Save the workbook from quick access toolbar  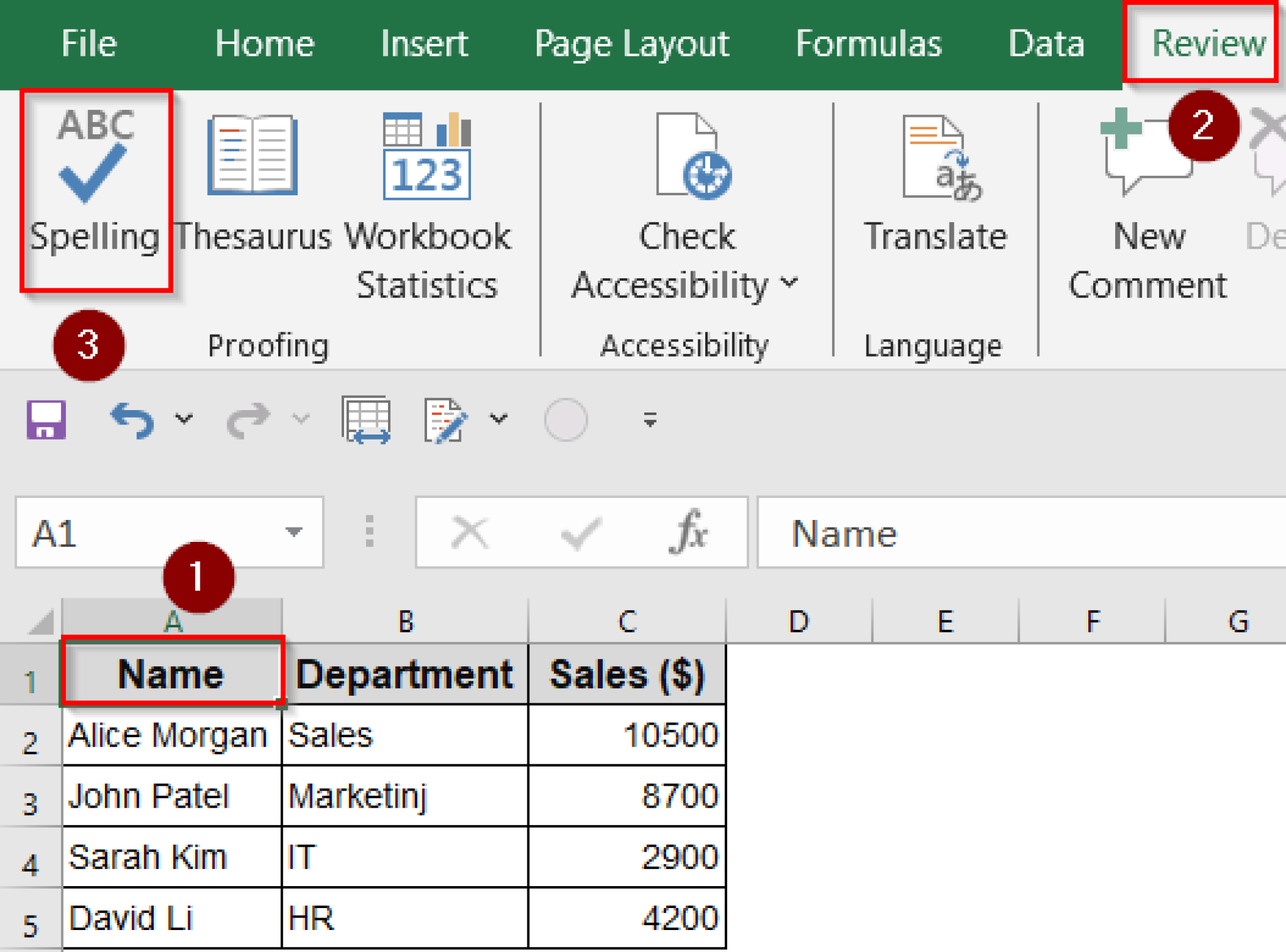click(45, 419)
